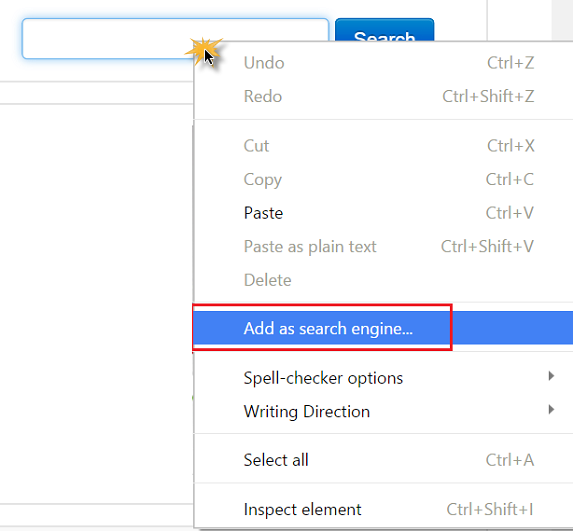573x531 pixels.
Task: Select Undo in context menu
Action: click(x=383, y=63)
